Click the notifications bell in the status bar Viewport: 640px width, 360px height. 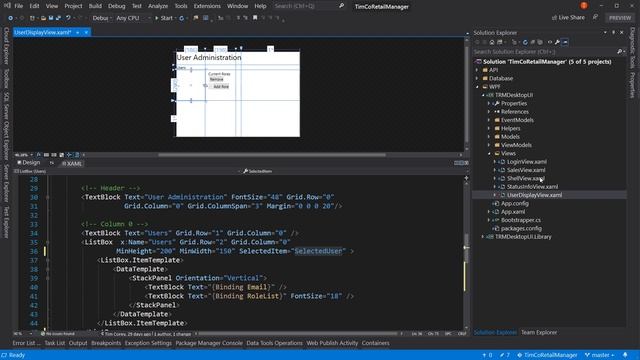tap(625, 355)
